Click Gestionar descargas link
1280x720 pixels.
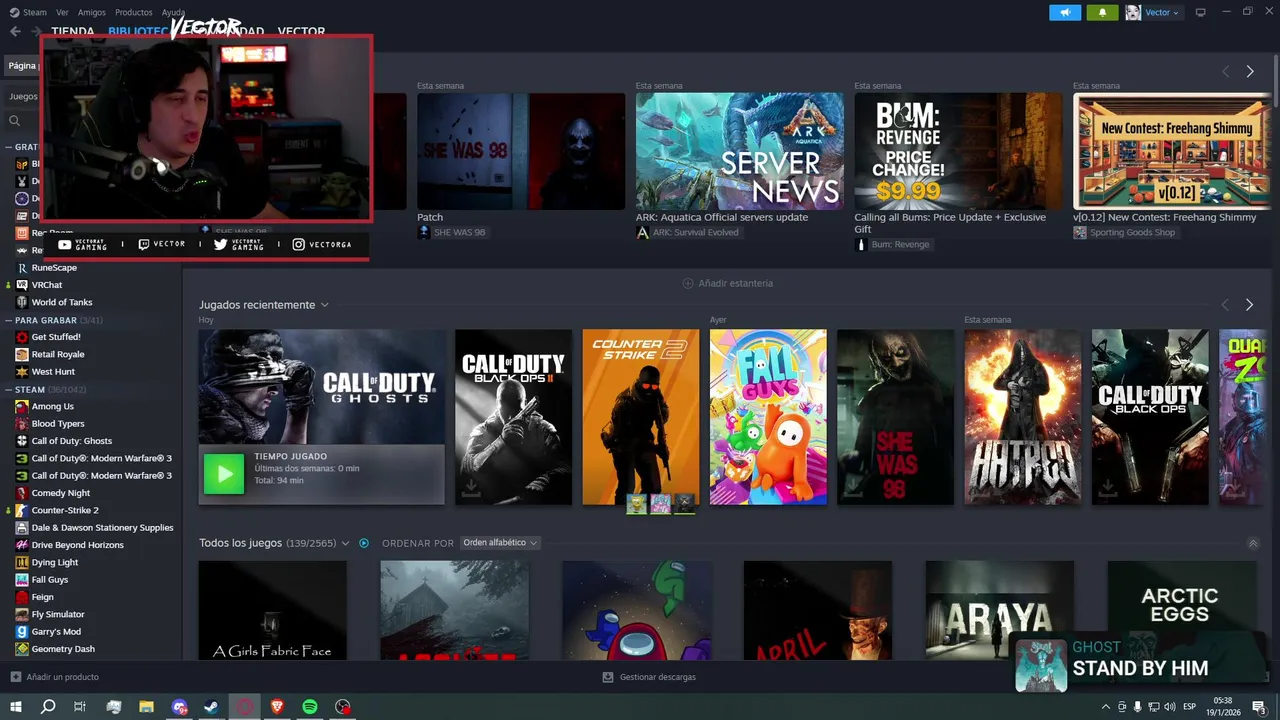[x=657, y=677]
